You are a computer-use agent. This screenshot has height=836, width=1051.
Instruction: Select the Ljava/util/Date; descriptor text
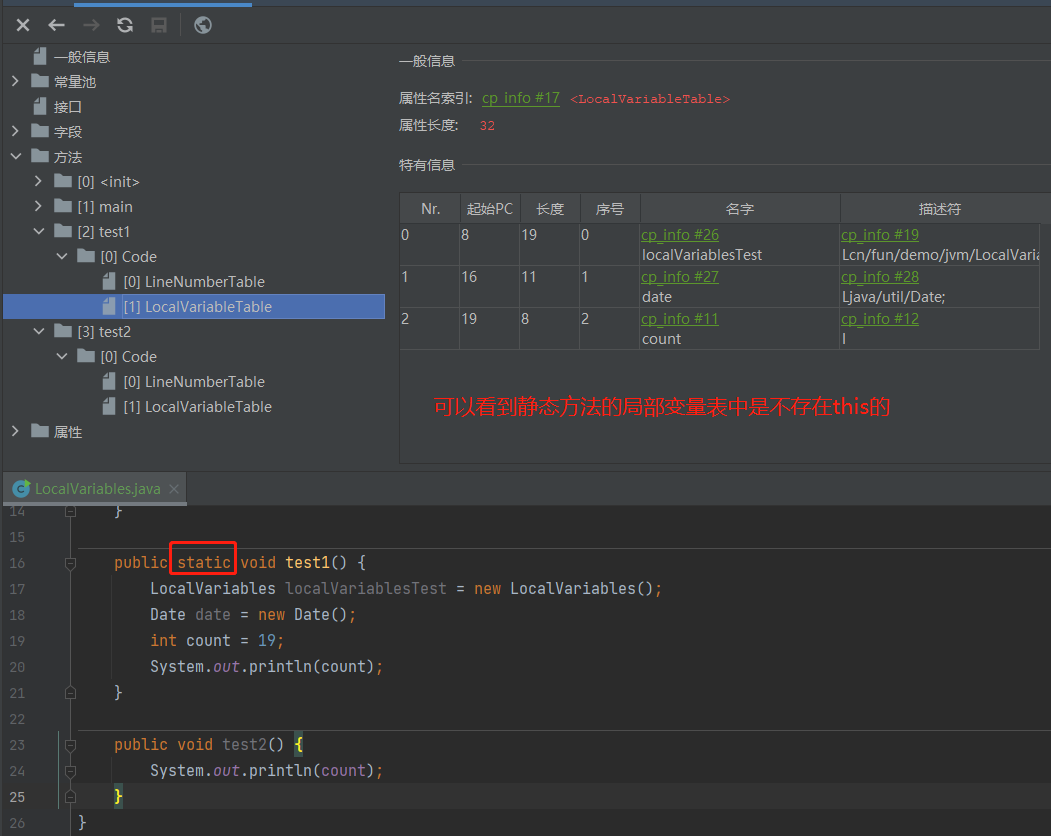[x=893, y=297]
